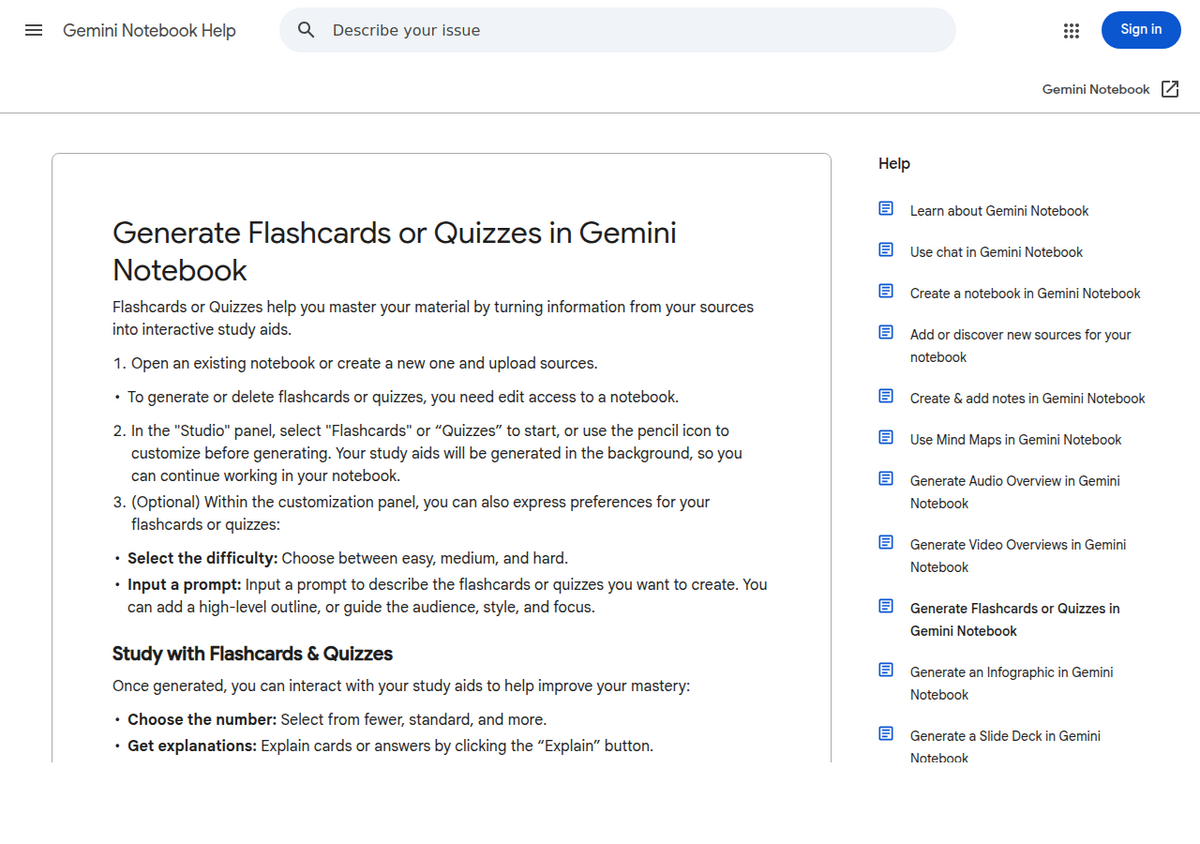Focus the Describe your issue search field

617,30
